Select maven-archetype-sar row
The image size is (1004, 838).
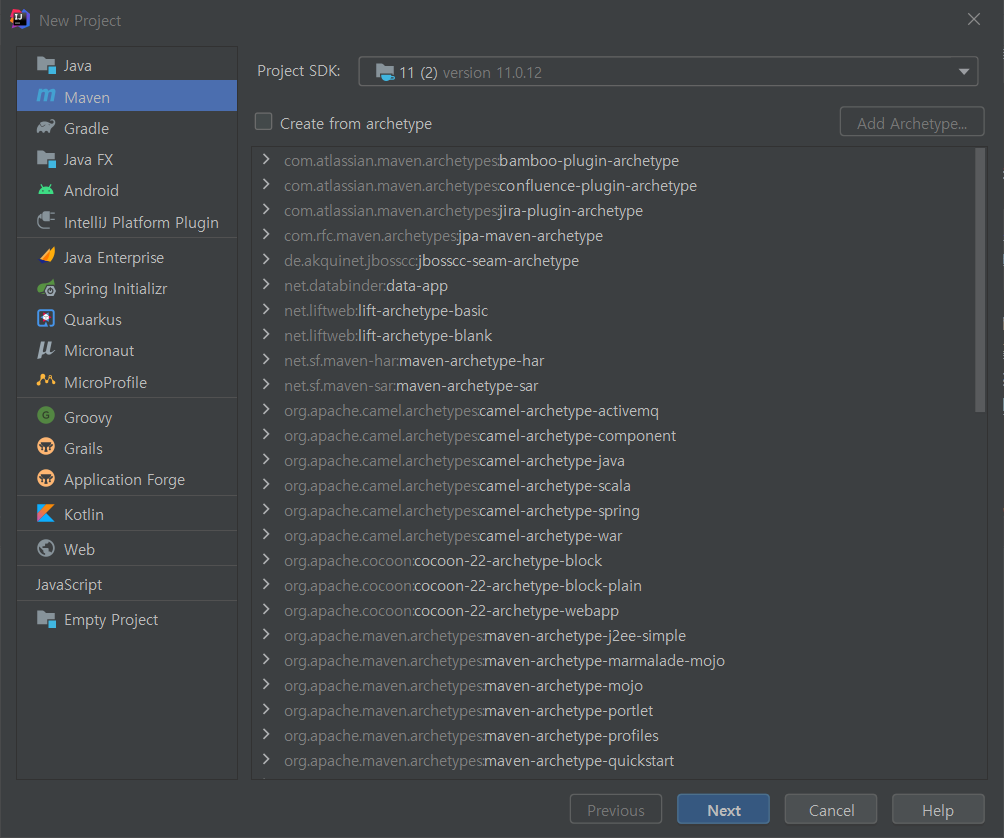614,385
